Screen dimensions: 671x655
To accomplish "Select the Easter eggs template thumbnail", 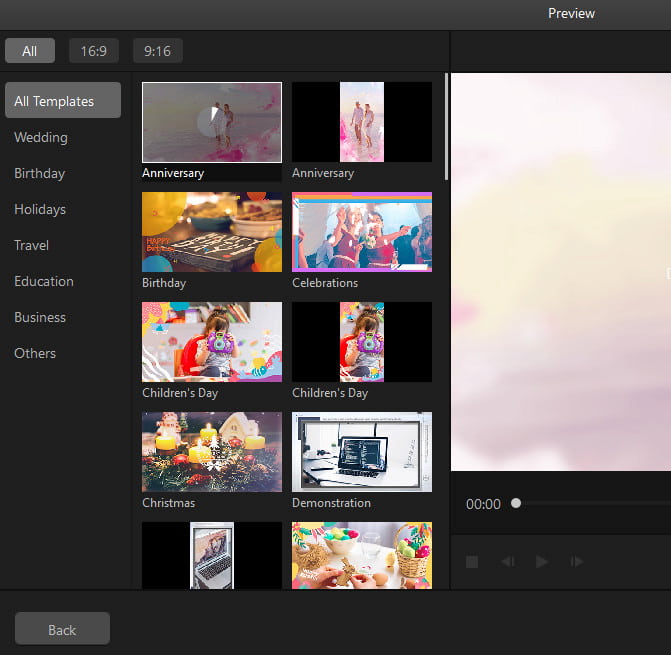I will (362, 555).
